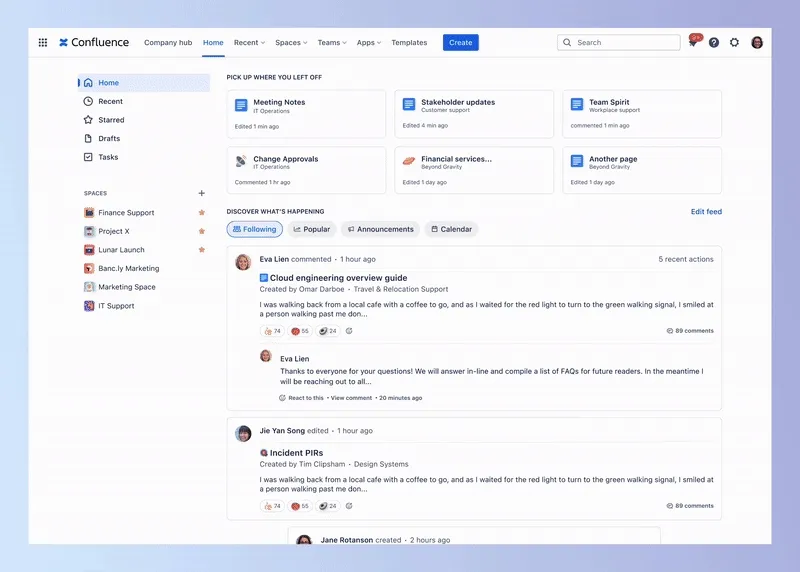Click thumbs-up 74 reaction on Cloud engineering post
The width and height of the screenshot is (800, 572).
272,331
